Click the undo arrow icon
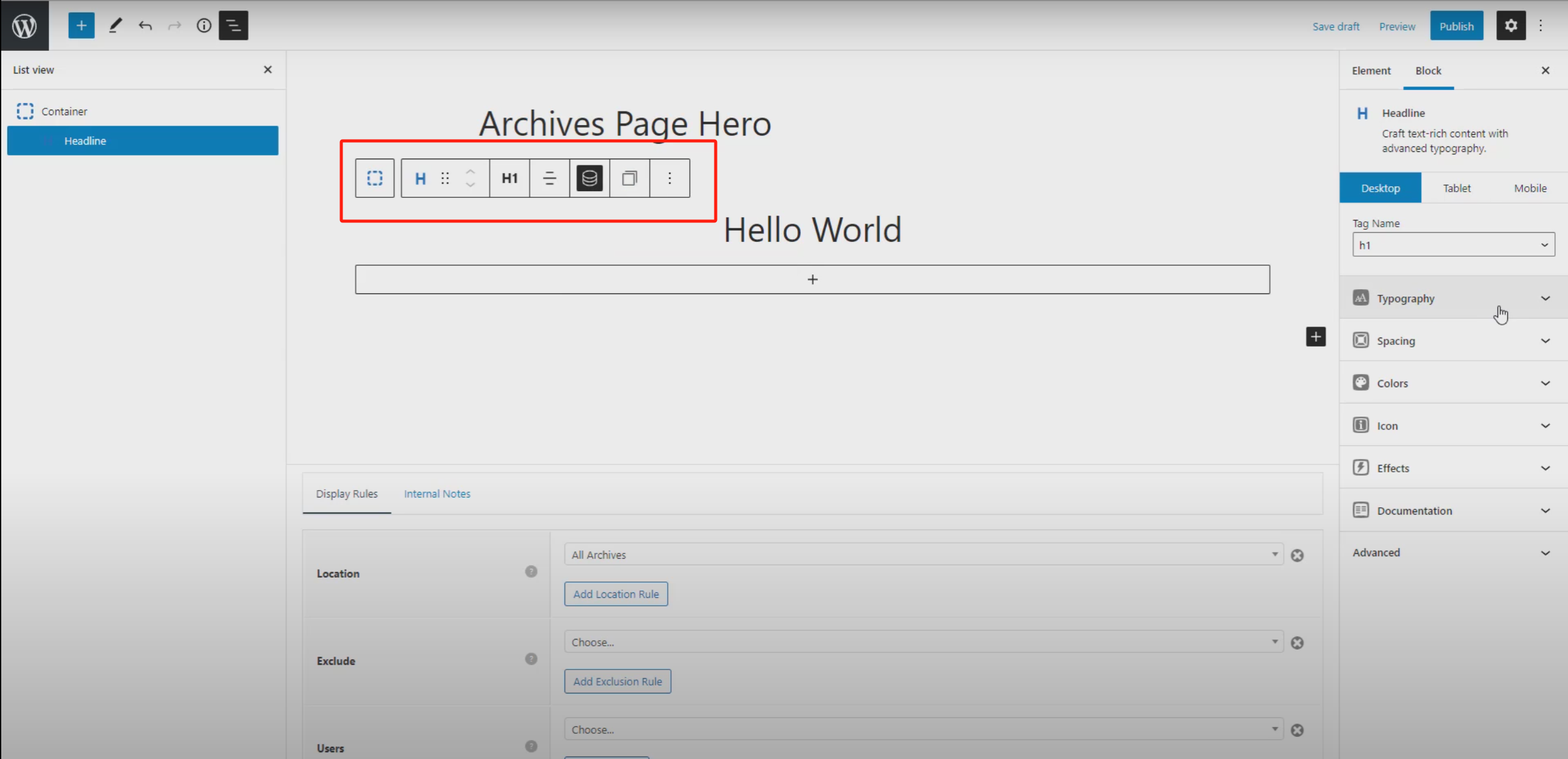Image resolution: width=1568 pixels, height=759 pixels. [145, 26]
